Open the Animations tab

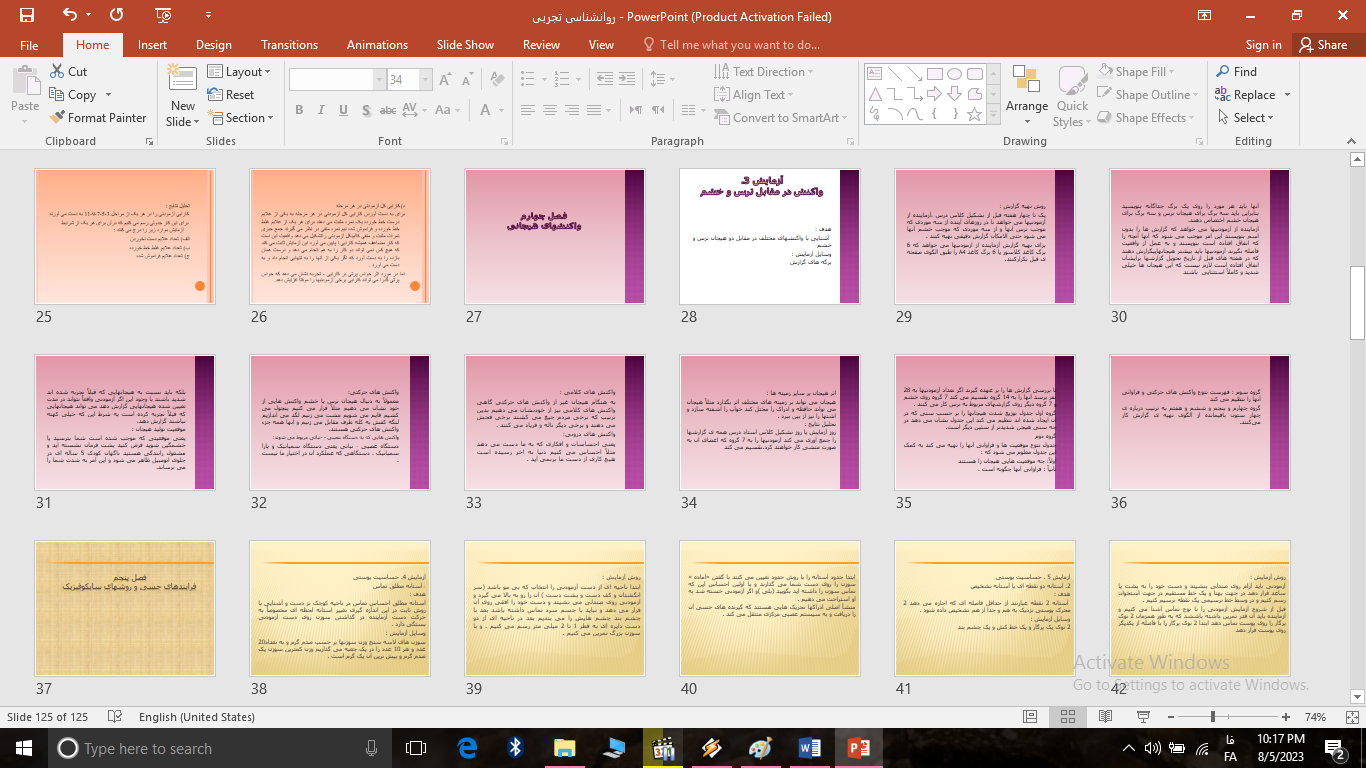click(x=377, y=45)
